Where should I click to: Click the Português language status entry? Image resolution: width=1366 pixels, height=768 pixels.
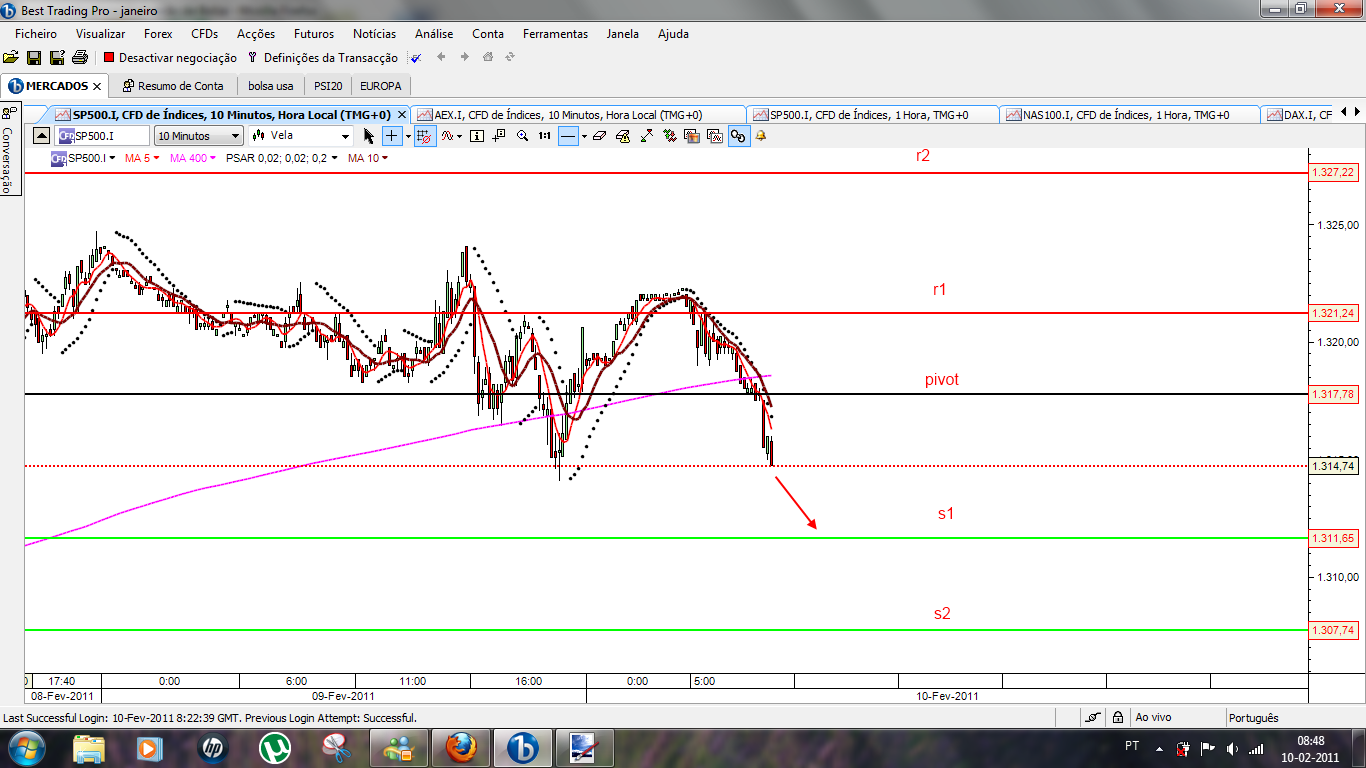(x=1253, y=718)
